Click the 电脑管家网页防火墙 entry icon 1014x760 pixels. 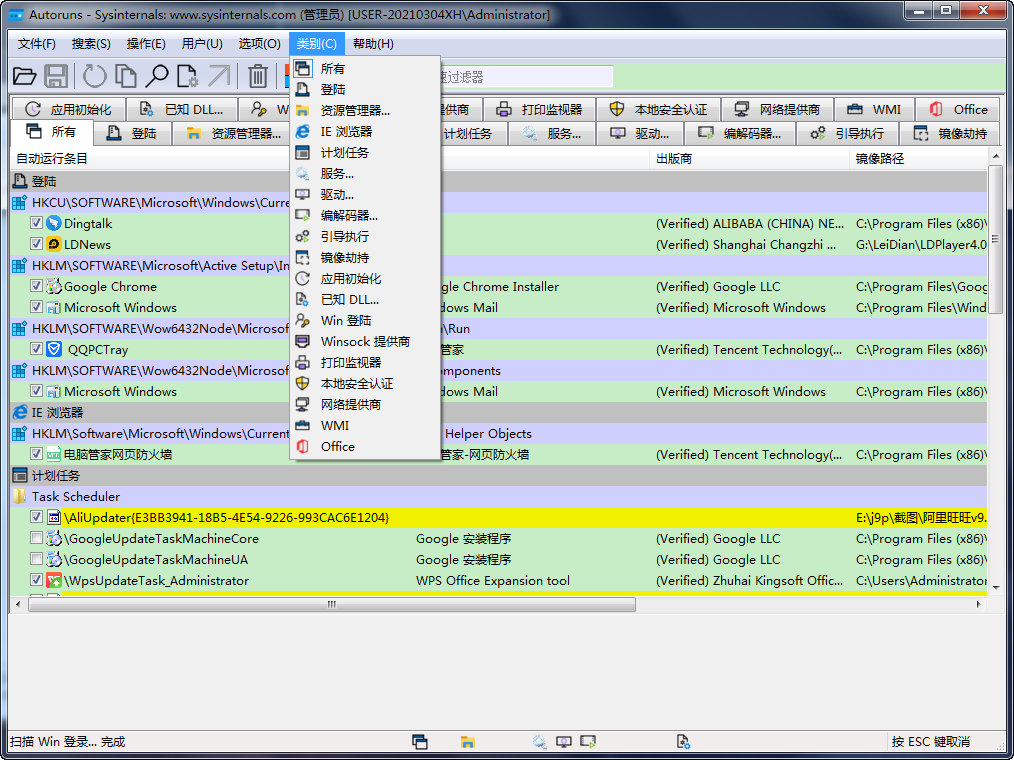pos(54,454)
